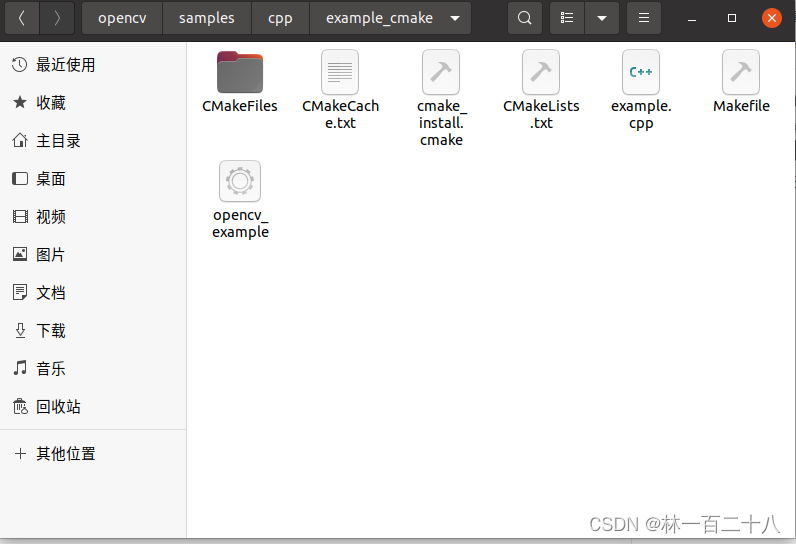Open 最近使用 (Recent) in sidebar
This screenshot has width=796, height=544.
(93, 65)
